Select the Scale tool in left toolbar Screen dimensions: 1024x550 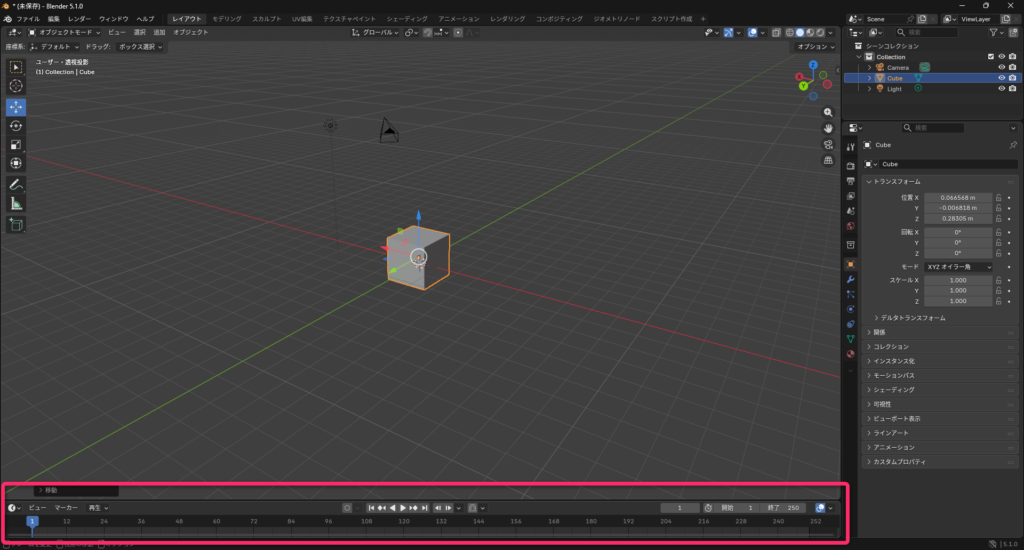(x=16, y=145)
